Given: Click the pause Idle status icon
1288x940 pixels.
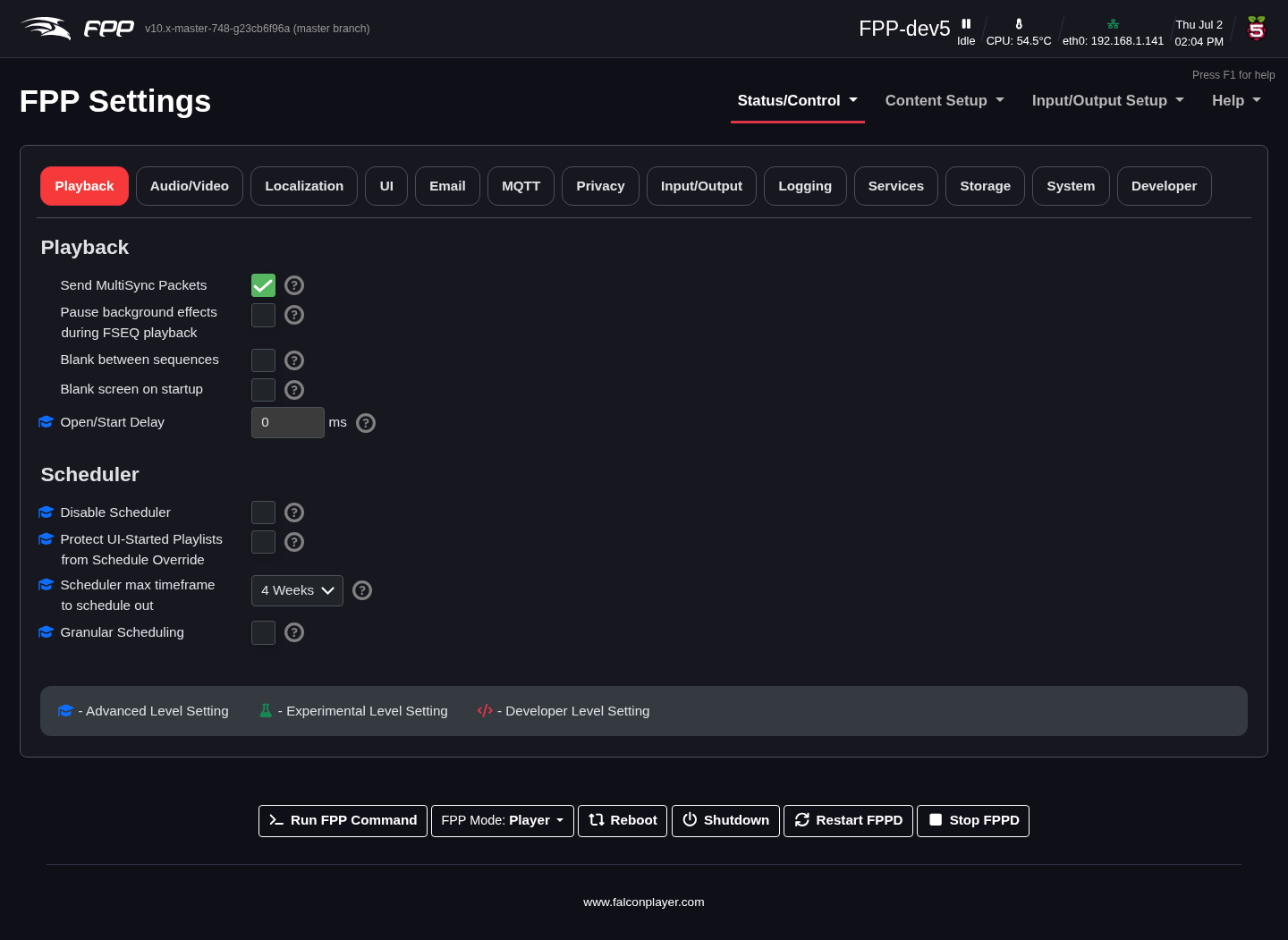Looking at the screenshot, I should pos(966,23).
